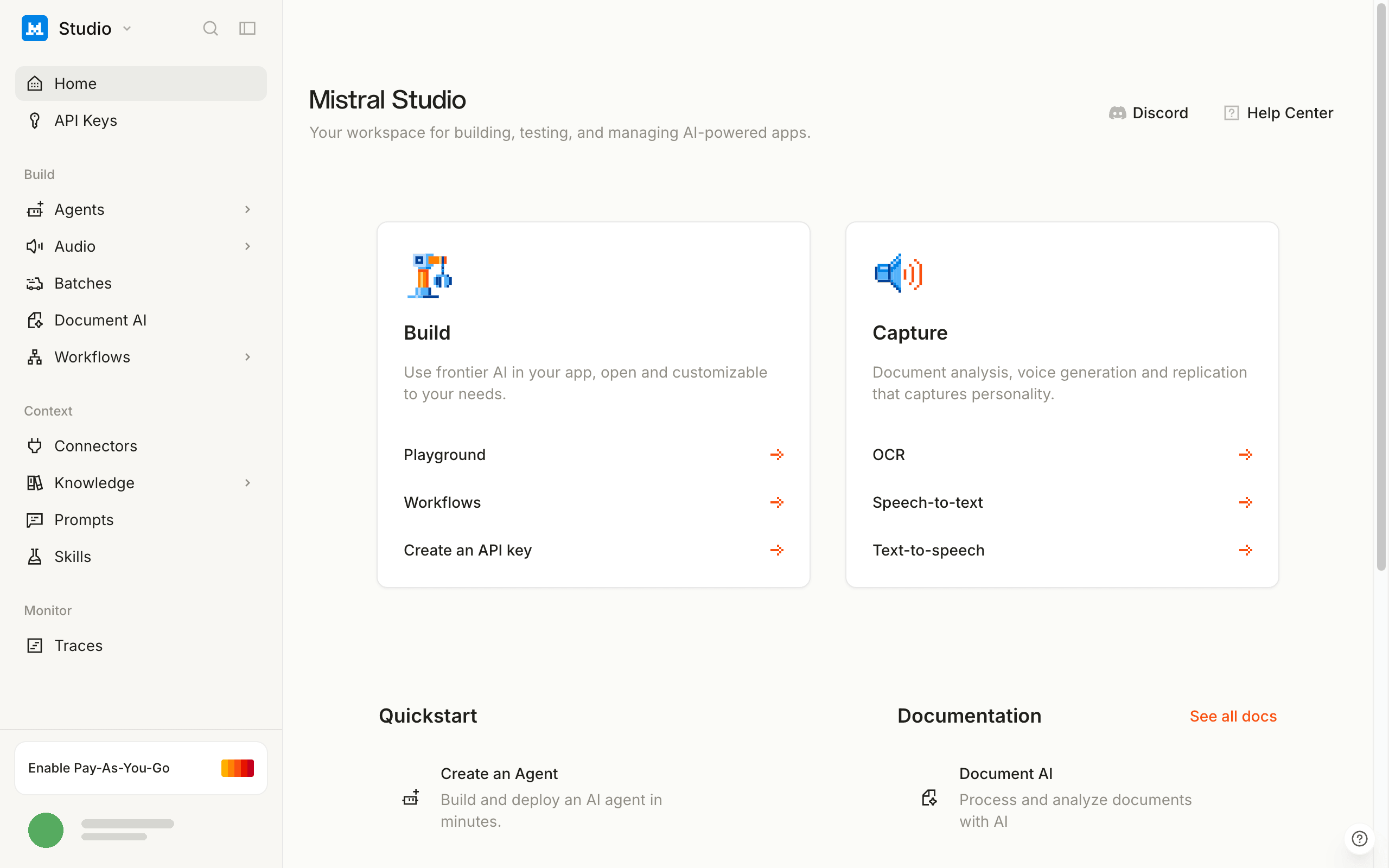Click the Capture card speaker icon
The image size is (1389, 868).
point(899,273)
